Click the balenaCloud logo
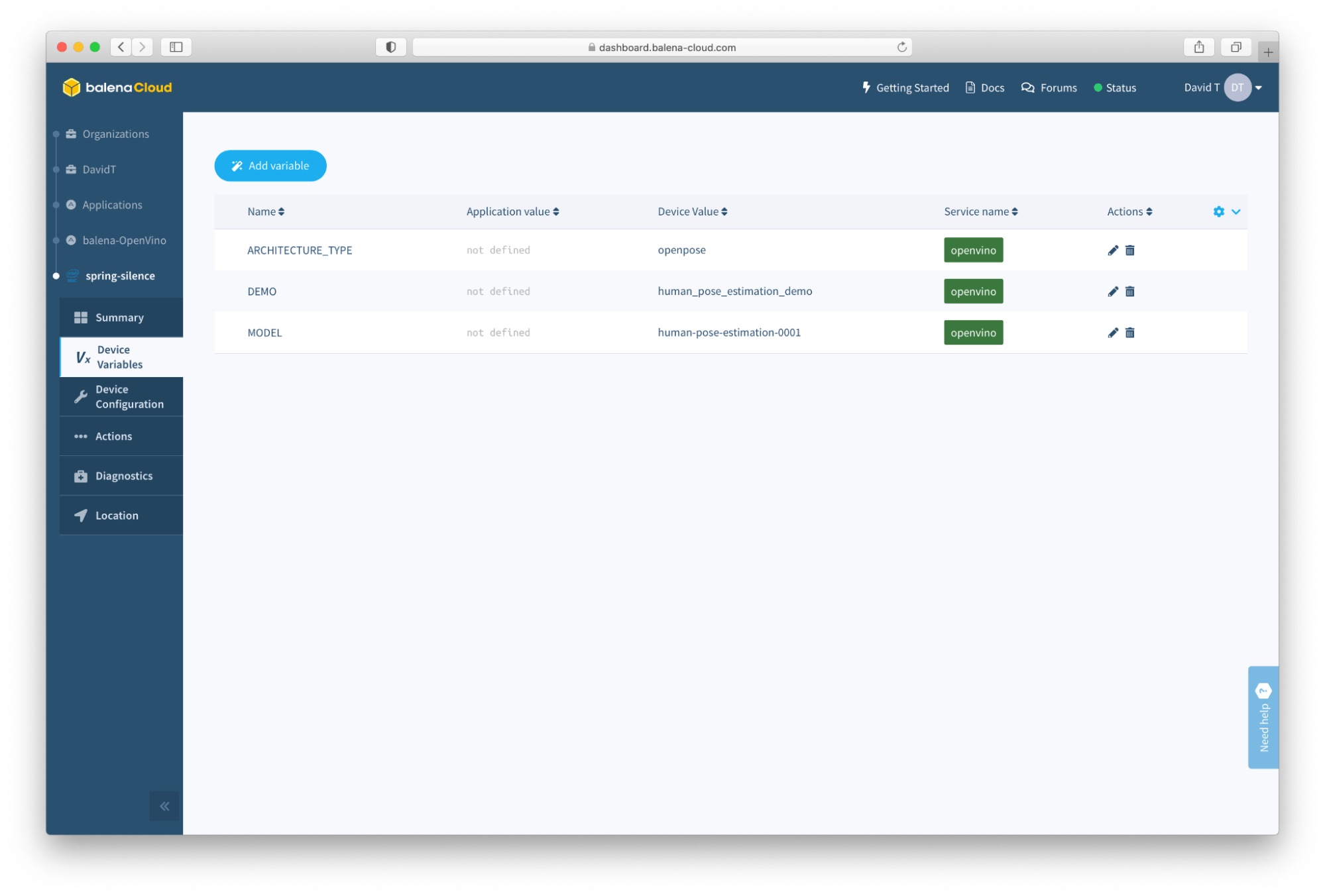The width and height of the screenshot is (1325, 896). (117, 87)
